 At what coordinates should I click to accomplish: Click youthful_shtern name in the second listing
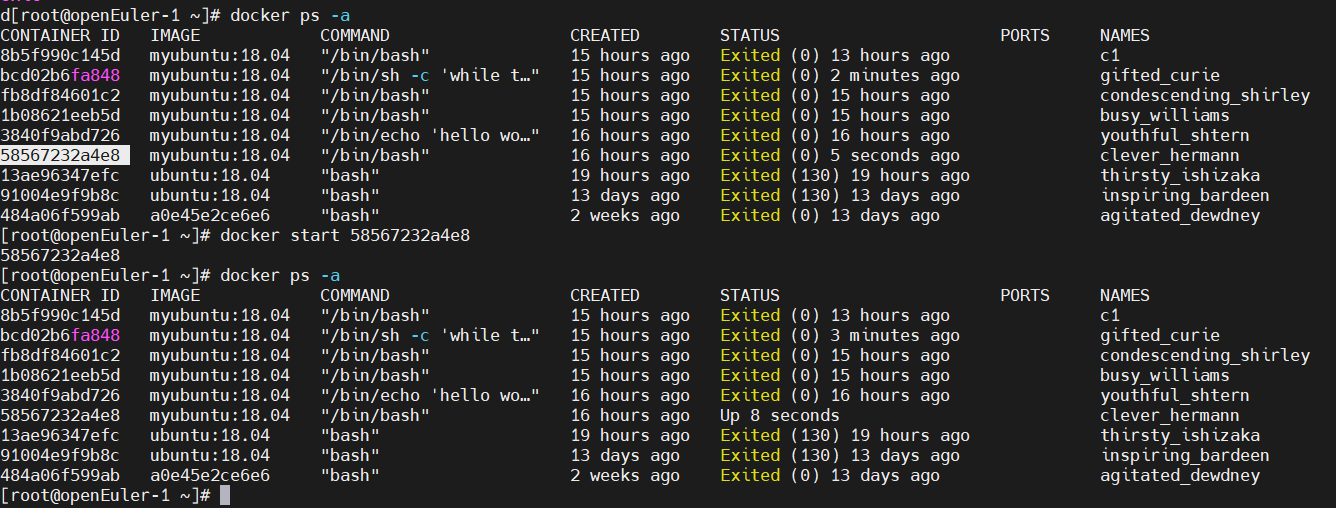1175,395
